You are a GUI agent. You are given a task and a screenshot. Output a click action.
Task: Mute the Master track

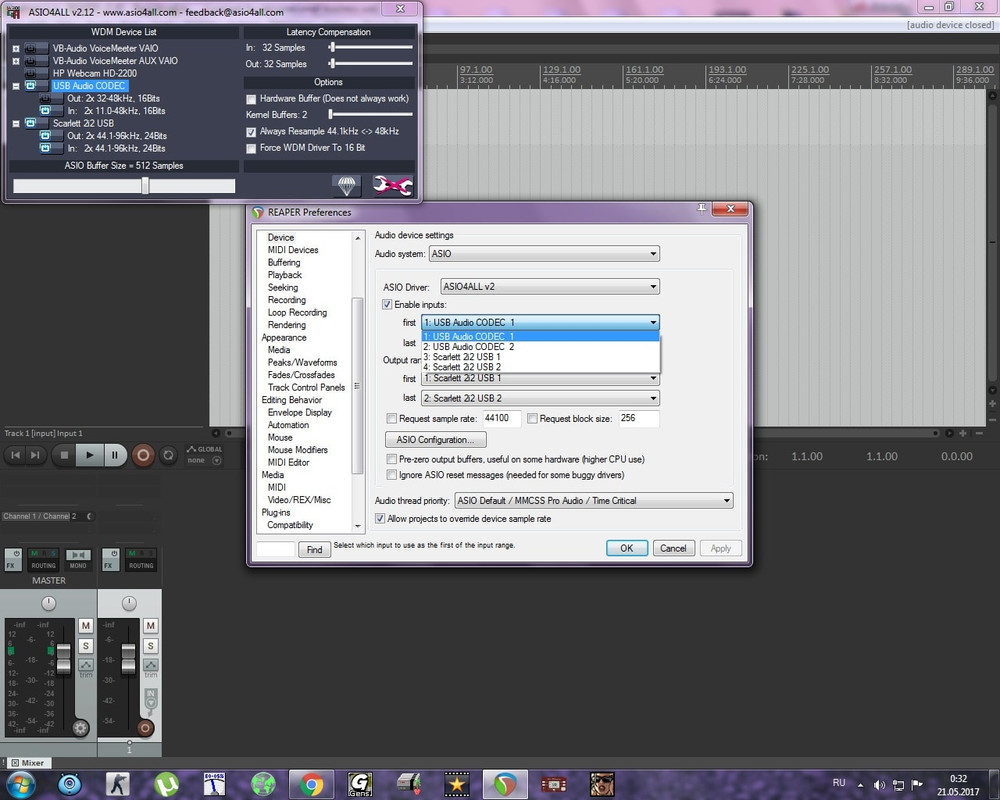coord(86,626)
